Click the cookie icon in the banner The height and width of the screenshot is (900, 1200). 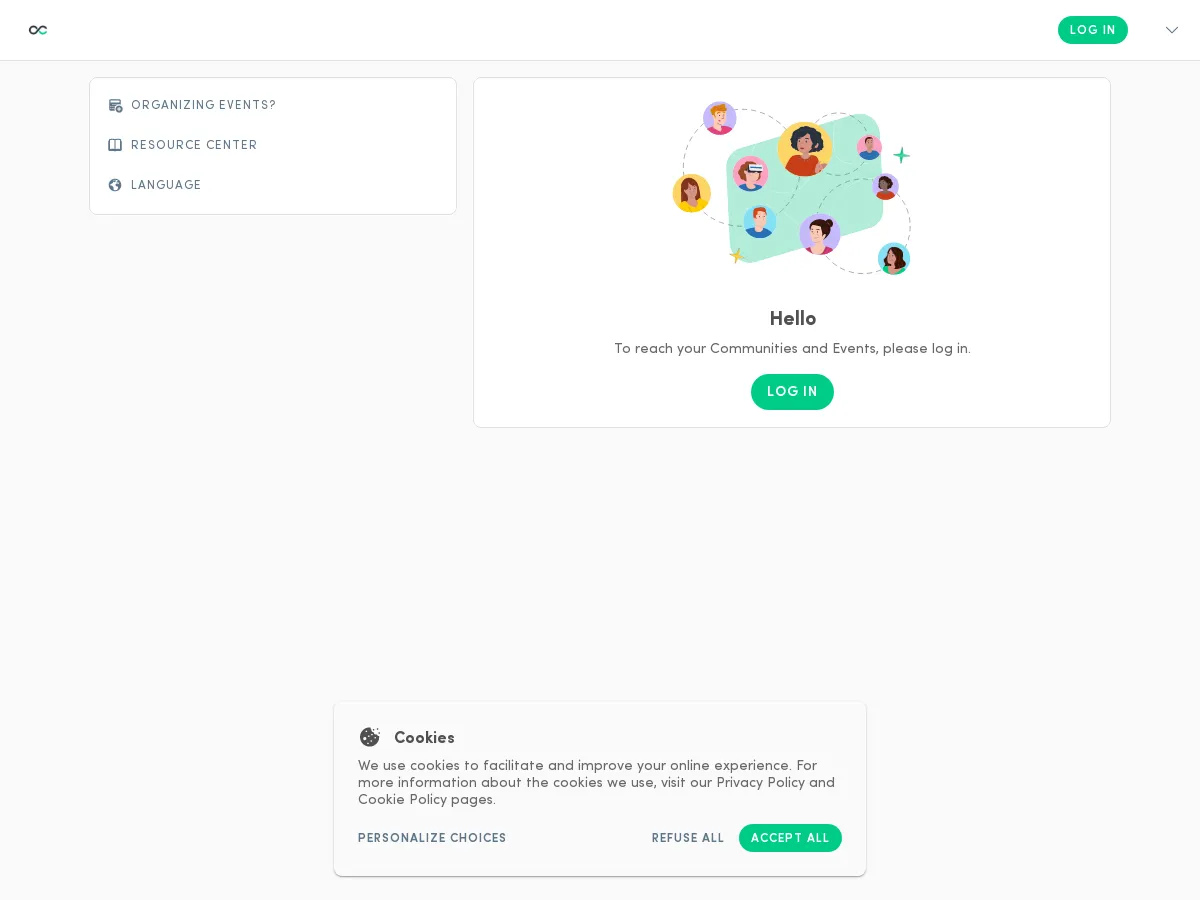(x=370, y=737)
